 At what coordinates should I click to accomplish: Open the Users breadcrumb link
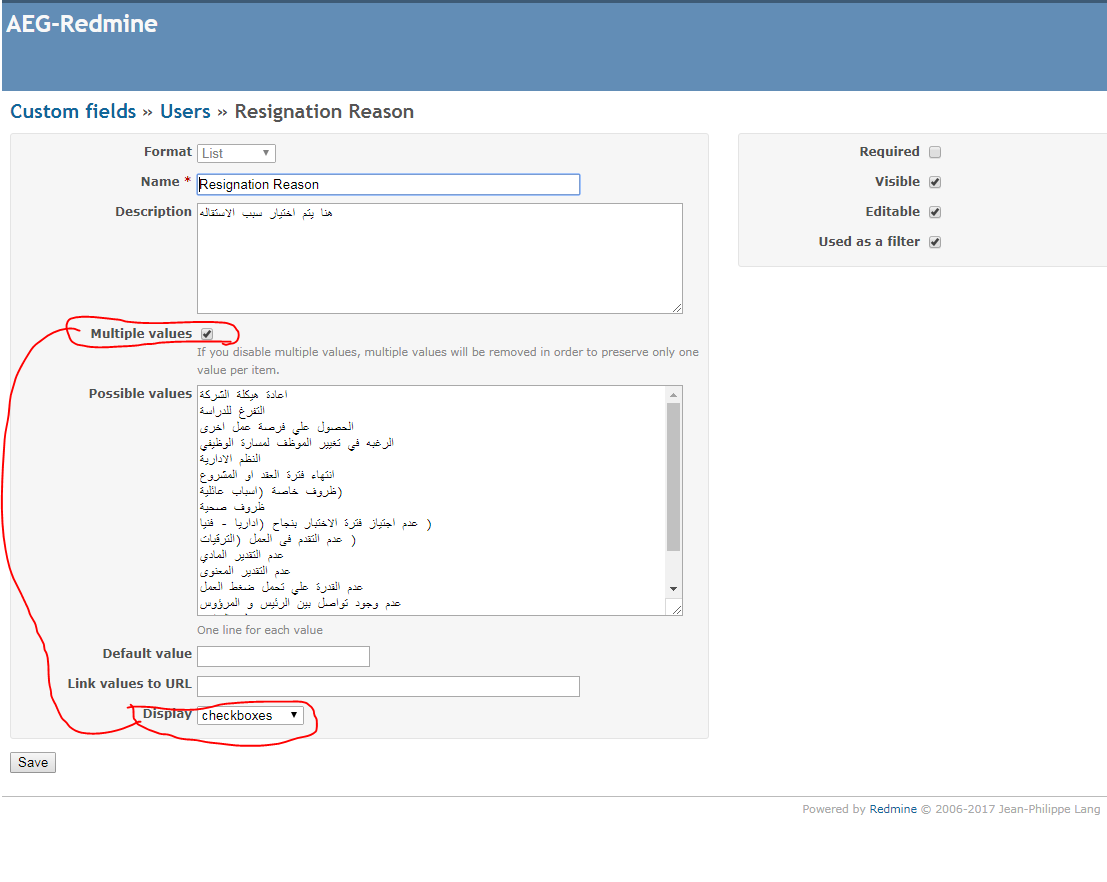(185, 111)
